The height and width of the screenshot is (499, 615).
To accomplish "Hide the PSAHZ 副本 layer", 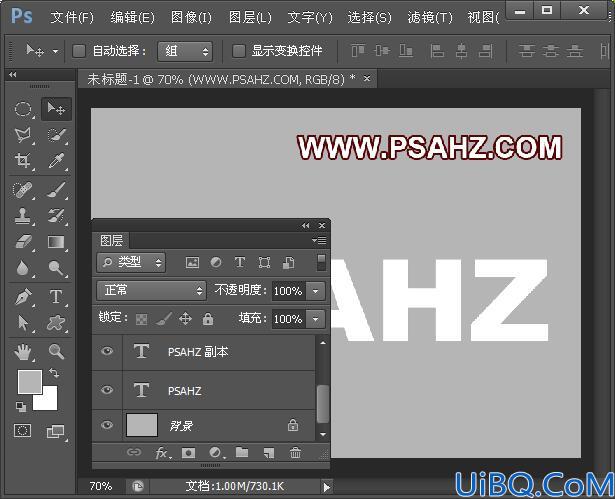I will tap(107, 351).
